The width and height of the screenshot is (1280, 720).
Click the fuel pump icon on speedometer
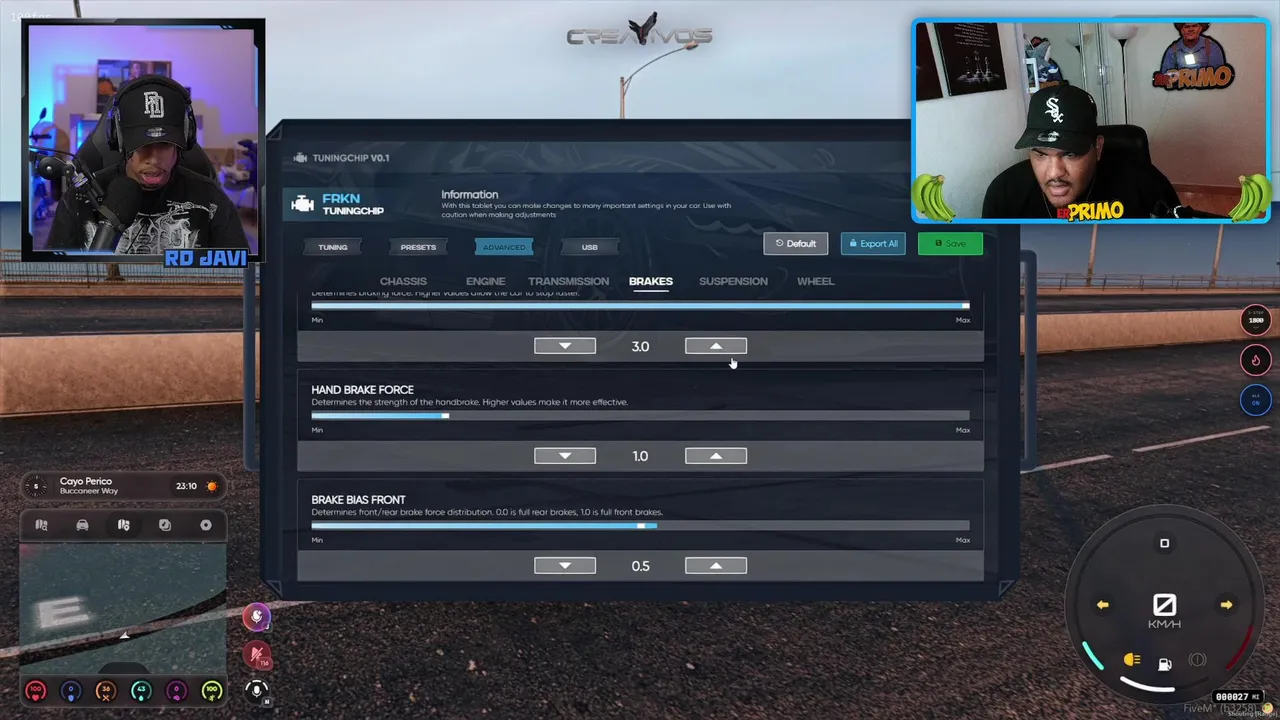point(1165,664)
